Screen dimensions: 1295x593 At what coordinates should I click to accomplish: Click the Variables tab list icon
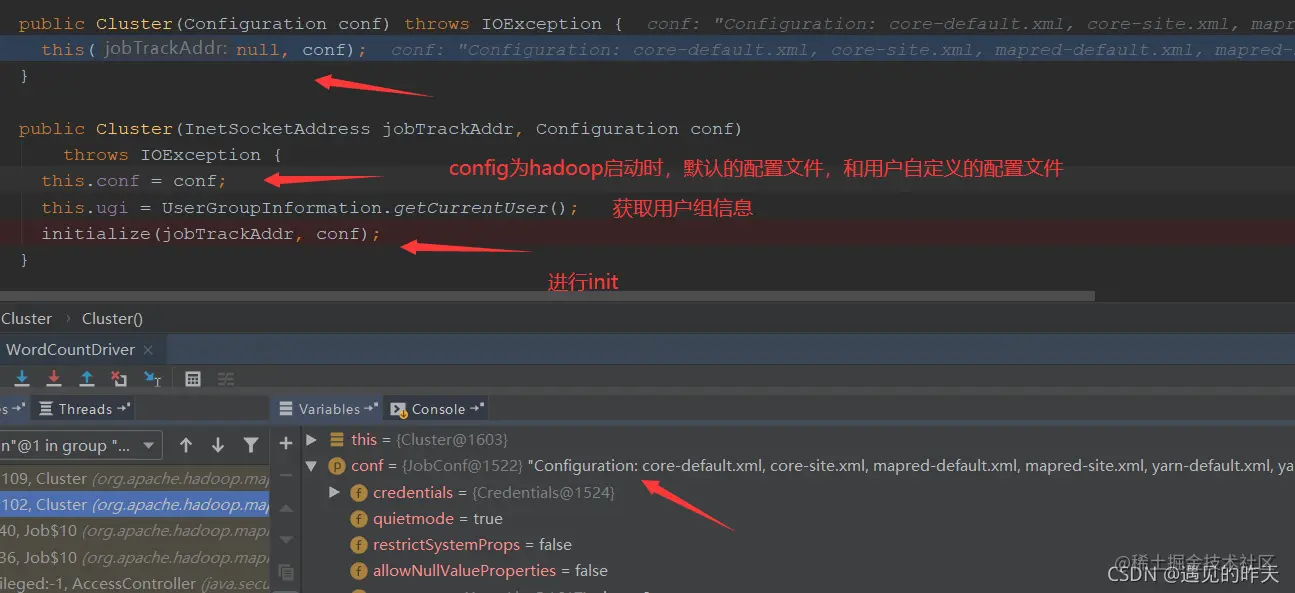286,409
